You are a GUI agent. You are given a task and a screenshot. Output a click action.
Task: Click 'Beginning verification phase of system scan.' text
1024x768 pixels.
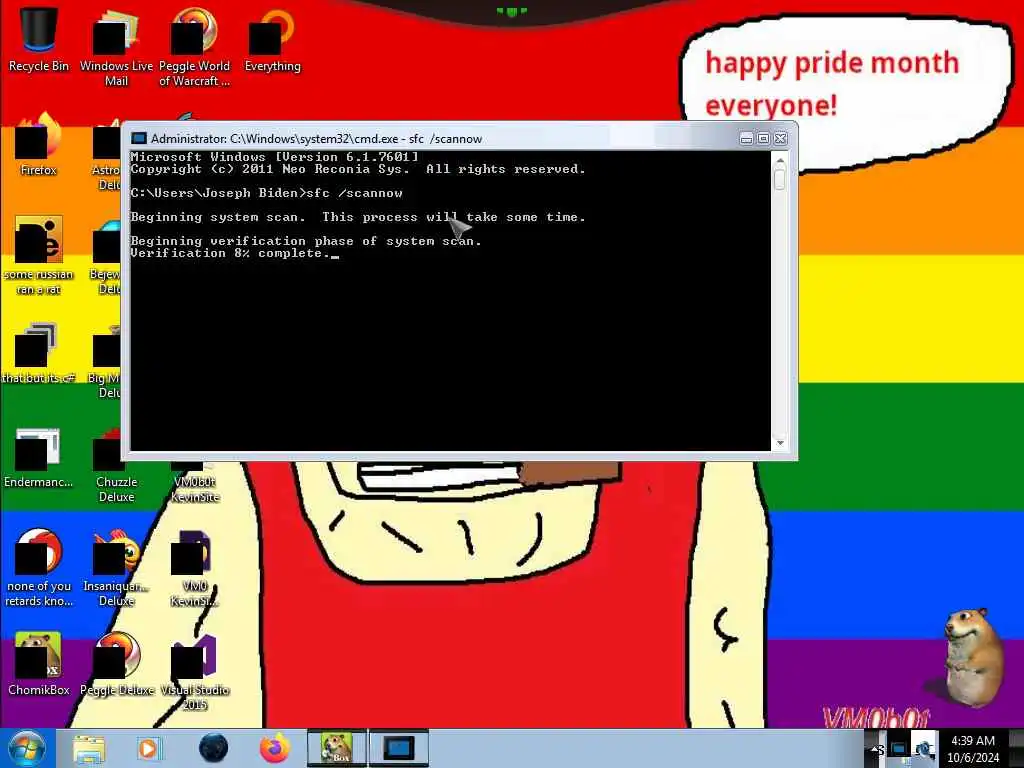pos(306,241)
